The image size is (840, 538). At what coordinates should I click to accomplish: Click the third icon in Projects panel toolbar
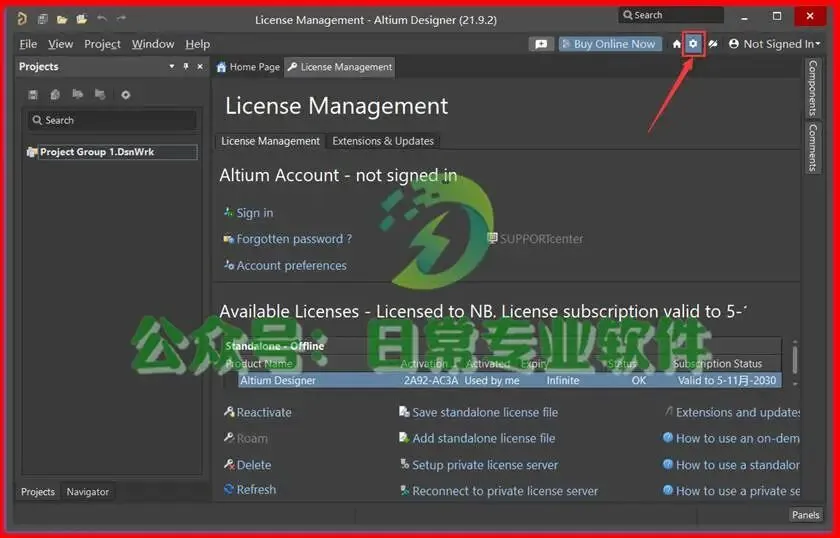coord(78,95)
